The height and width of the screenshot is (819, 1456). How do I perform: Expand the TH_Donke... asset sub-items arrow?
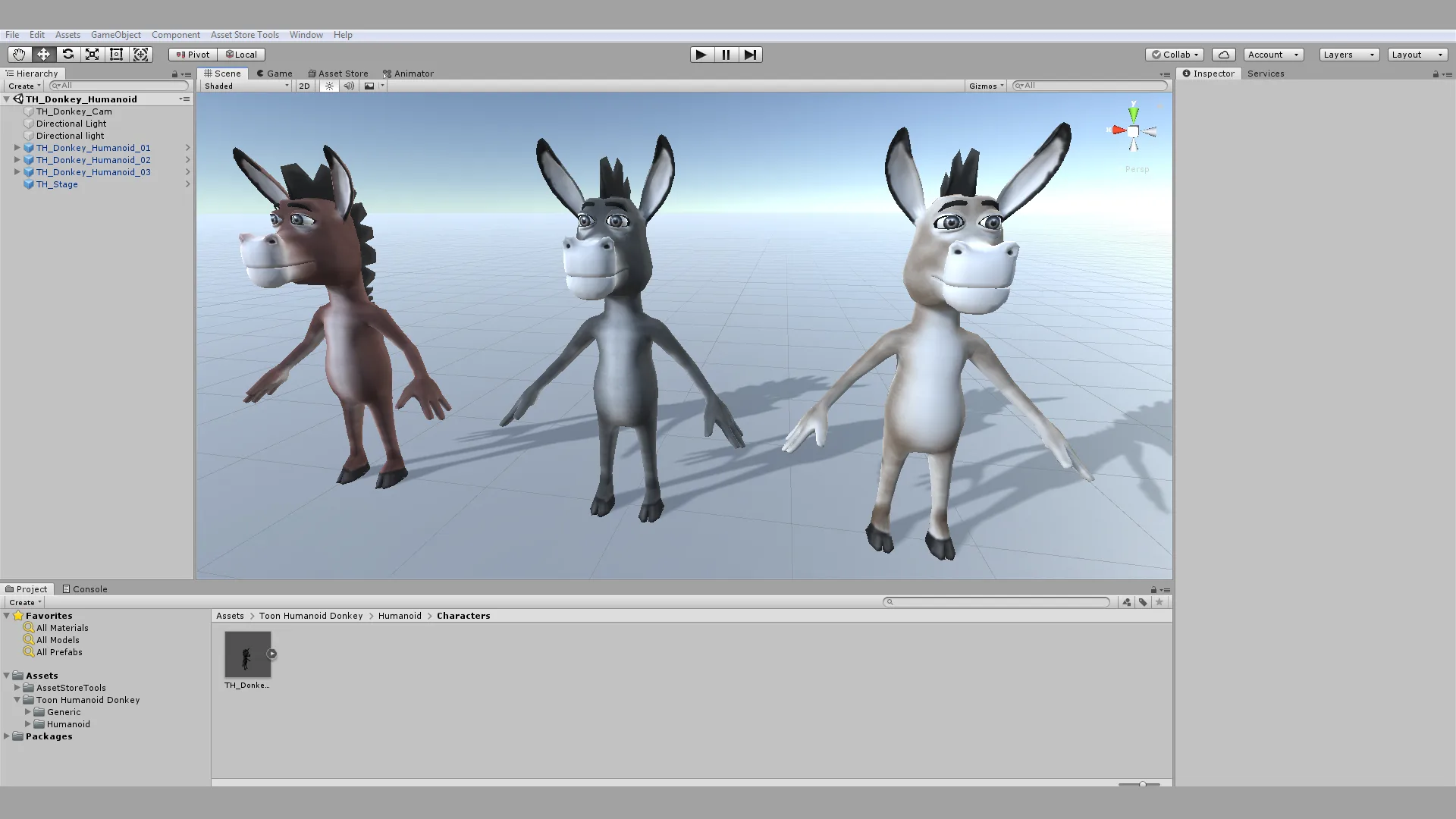click(x=271, y=654)
